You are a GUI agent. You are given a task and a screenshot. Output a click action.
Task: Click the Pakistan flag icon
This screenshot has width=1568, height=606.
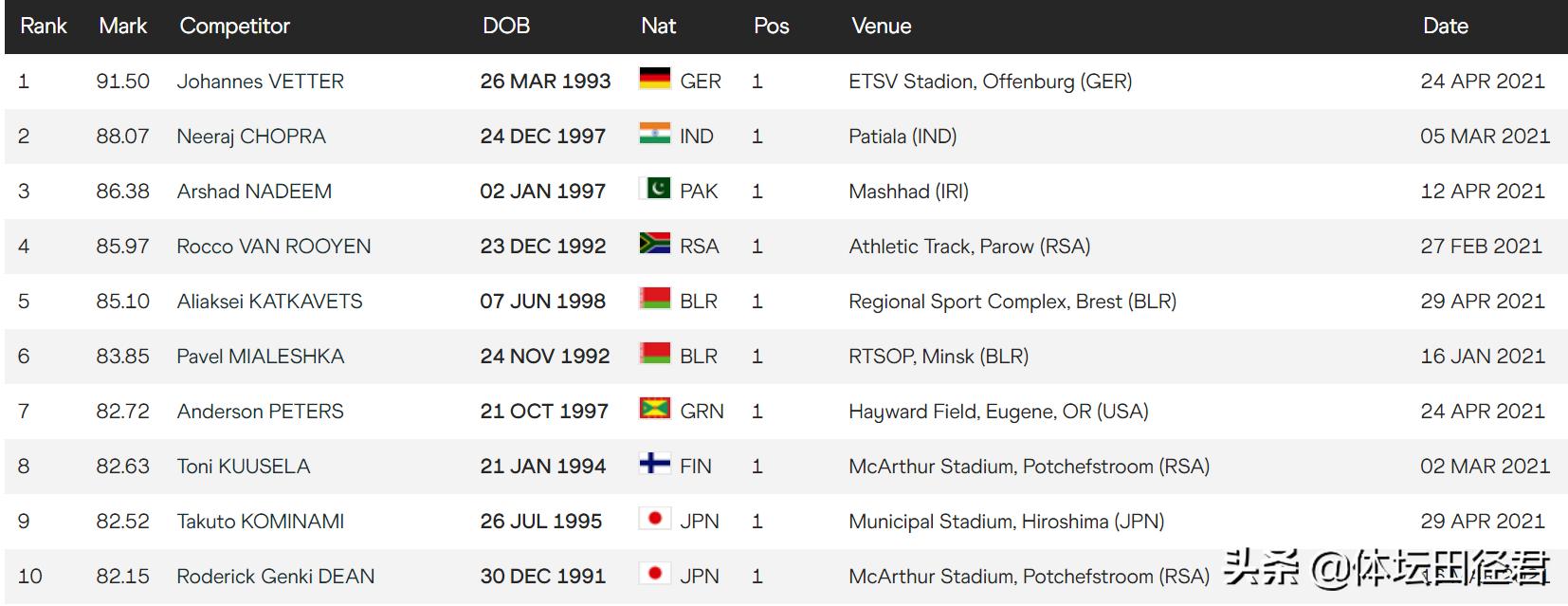[654, 189]
